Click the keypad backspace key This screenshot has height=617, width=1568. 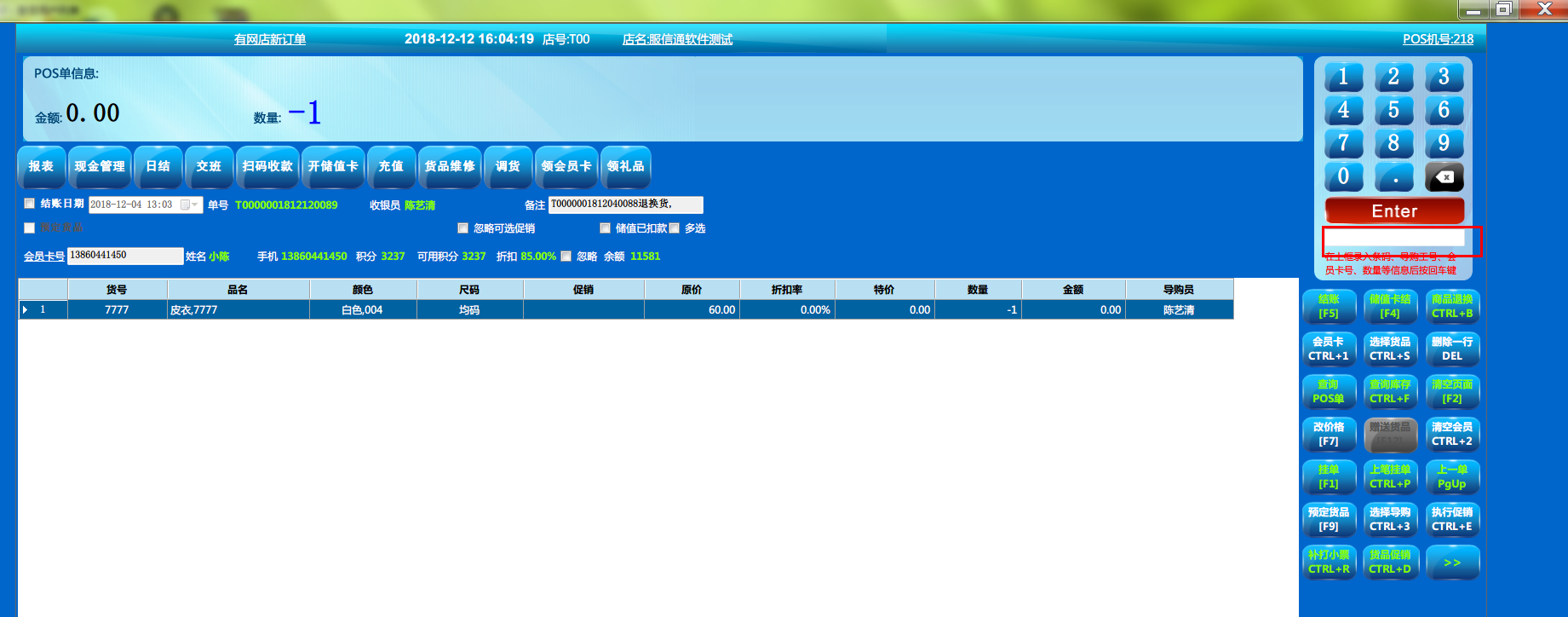pos(1444,176)
